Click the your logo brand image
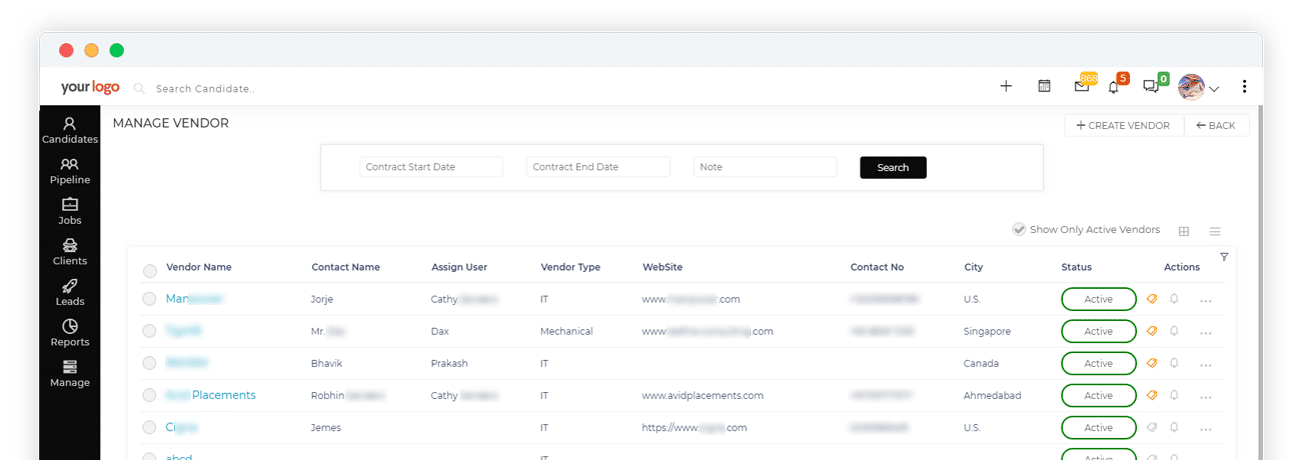Screen dimensions: 1302x460 (90, 87)
